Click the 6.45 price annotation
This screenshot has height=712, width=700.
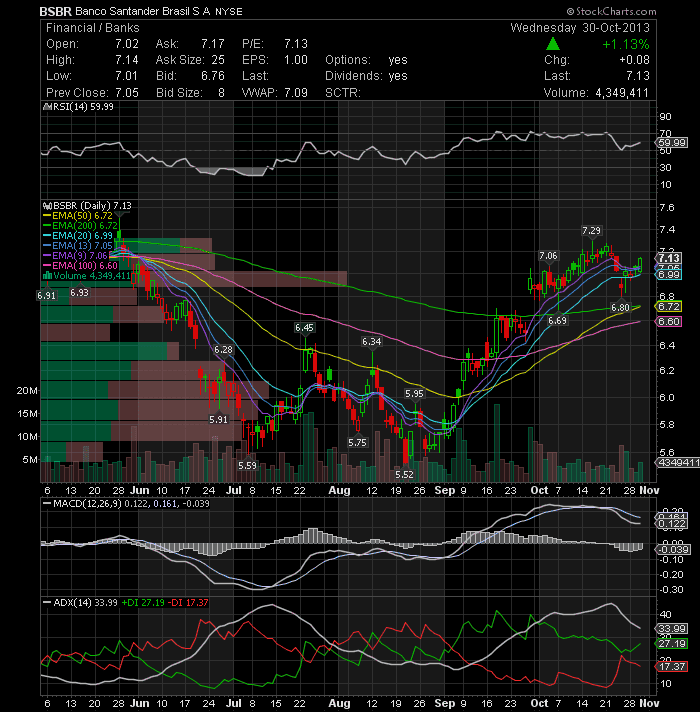[x=304, y=328]
